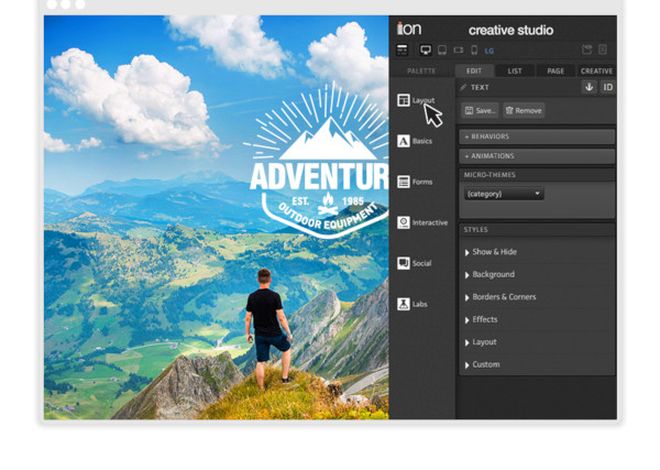
Task: Click the STYLES header
Action: click(x=537, y=230)
